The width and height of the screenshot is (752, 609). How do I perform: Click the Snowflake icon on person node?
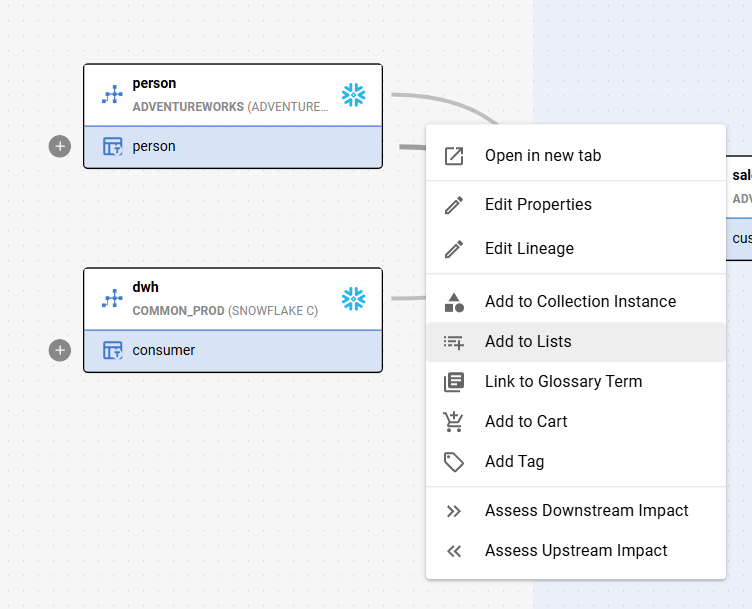pos(353,95)
